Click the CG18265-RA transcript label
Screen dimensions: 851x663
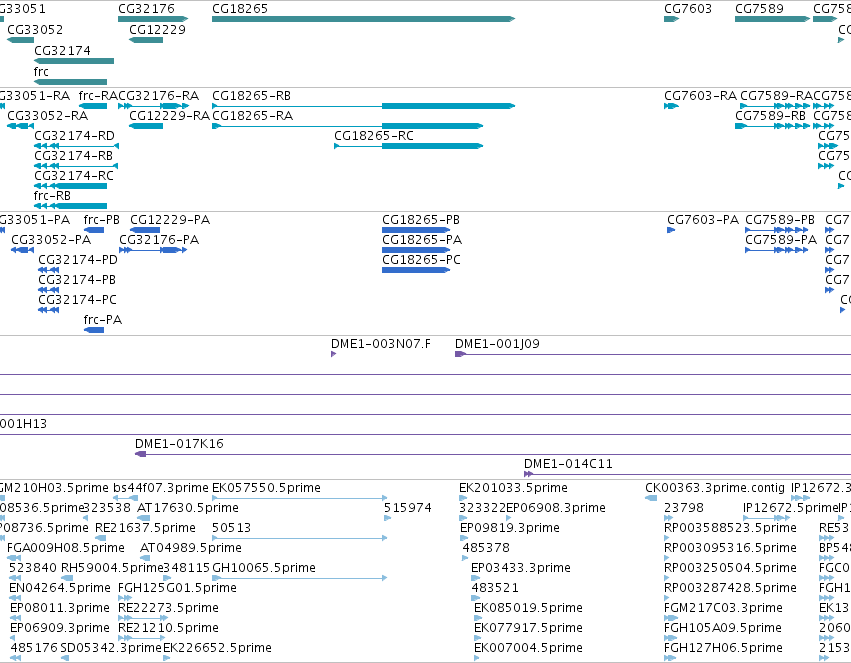click(252, 116)
